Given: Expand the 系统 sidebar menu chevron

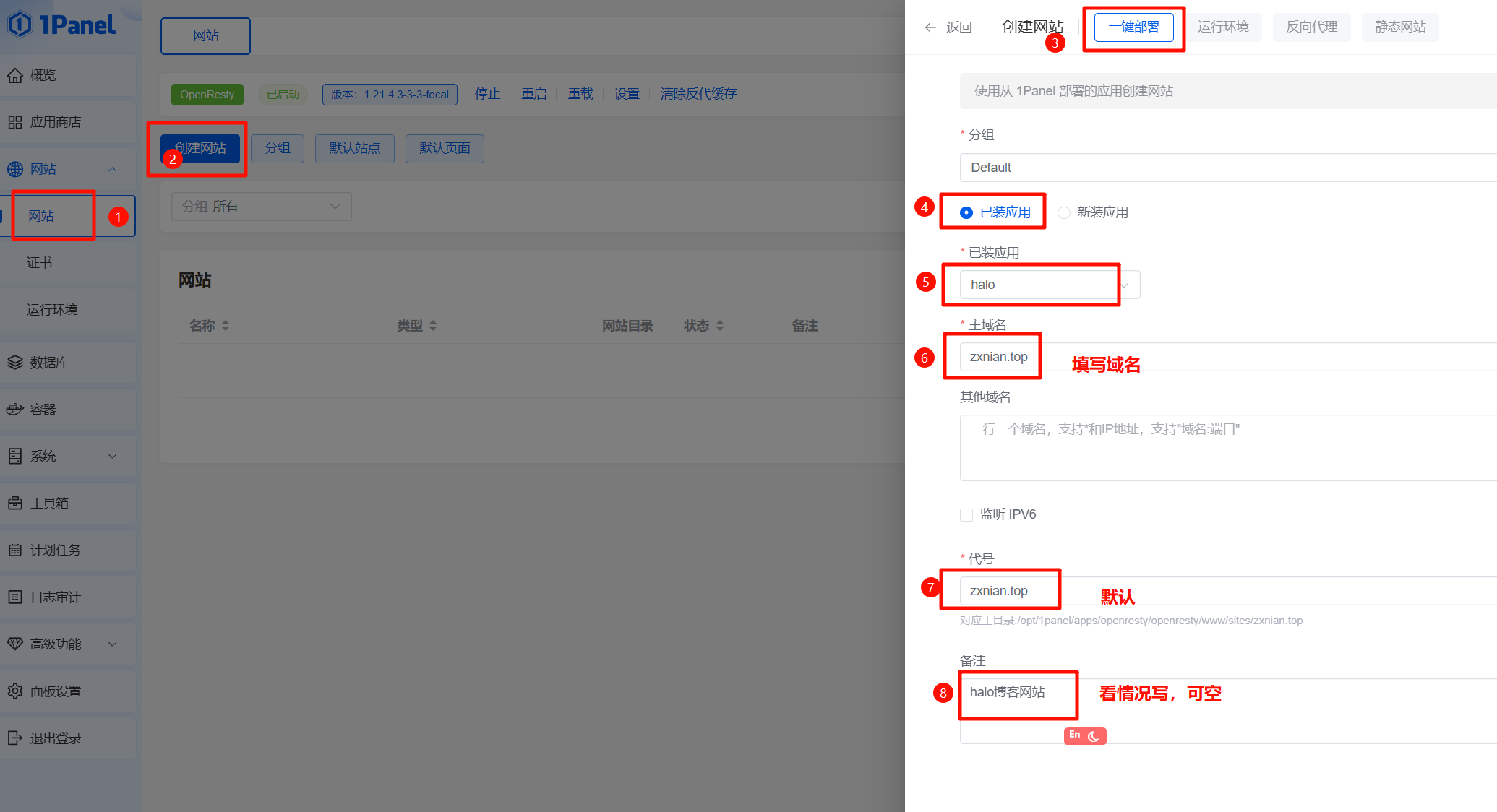Looking at the screenshot, I should tap(113, 457).
